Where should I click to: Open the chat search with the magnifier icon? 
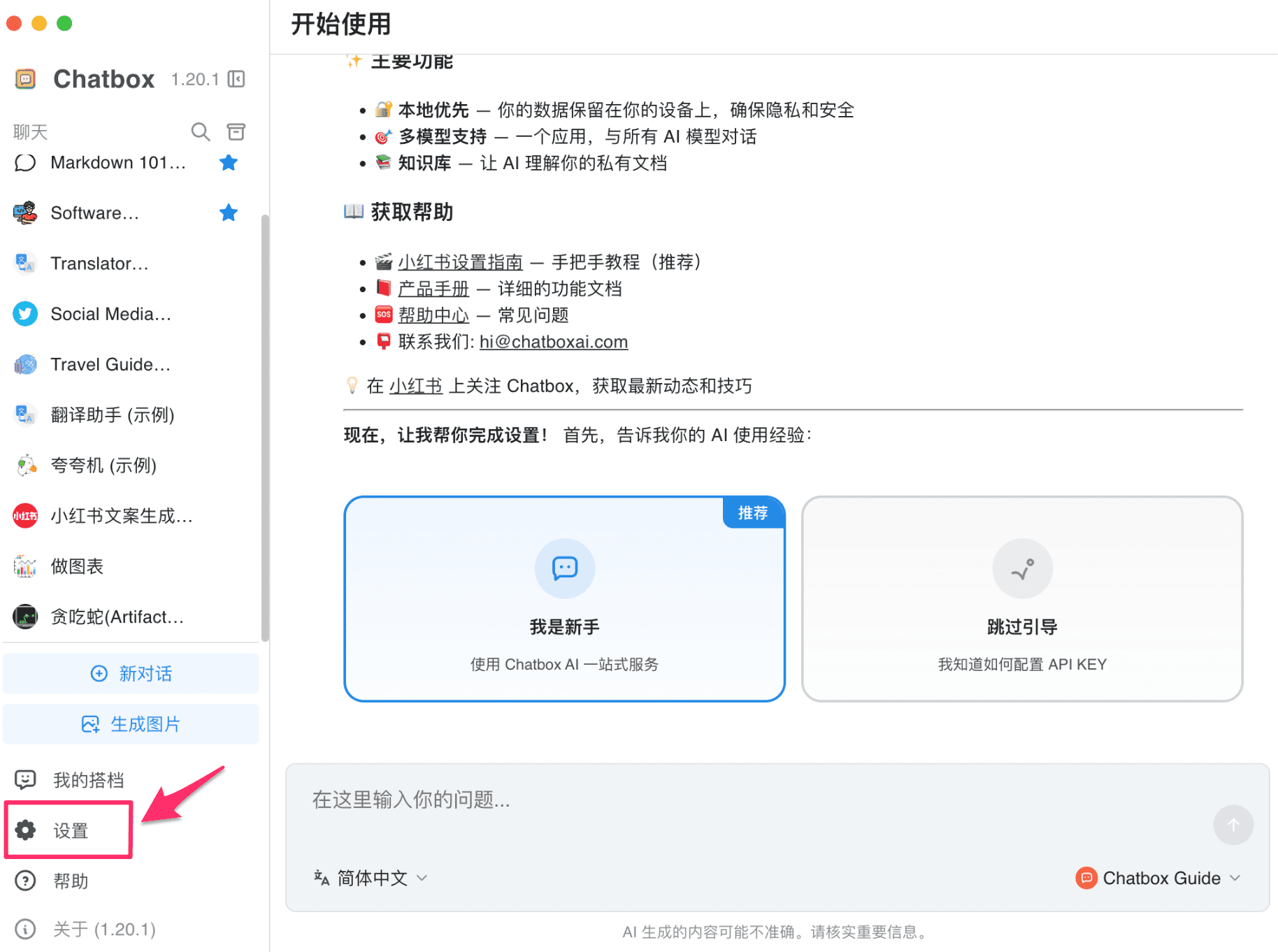[201, 131]
